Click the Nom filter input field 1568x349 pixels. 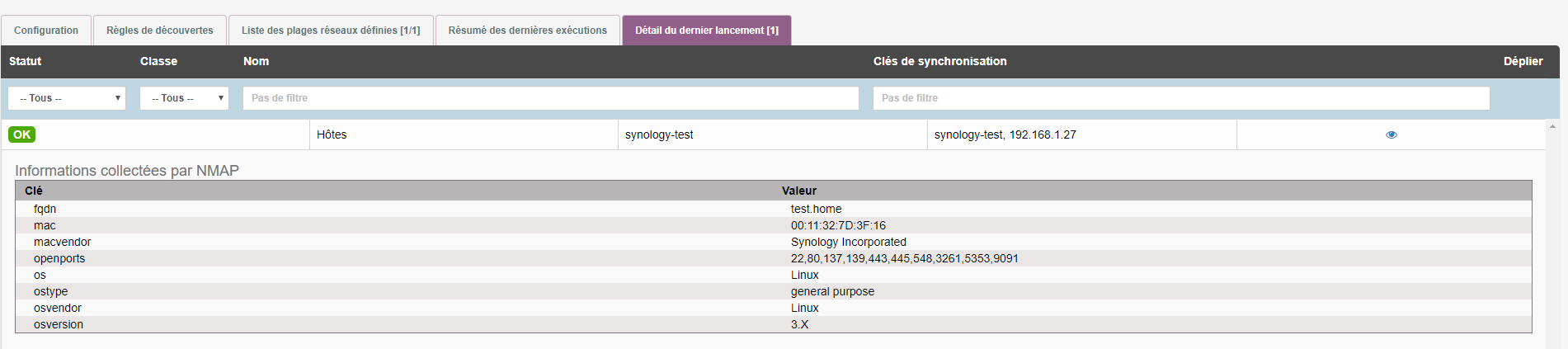point(550,98)
